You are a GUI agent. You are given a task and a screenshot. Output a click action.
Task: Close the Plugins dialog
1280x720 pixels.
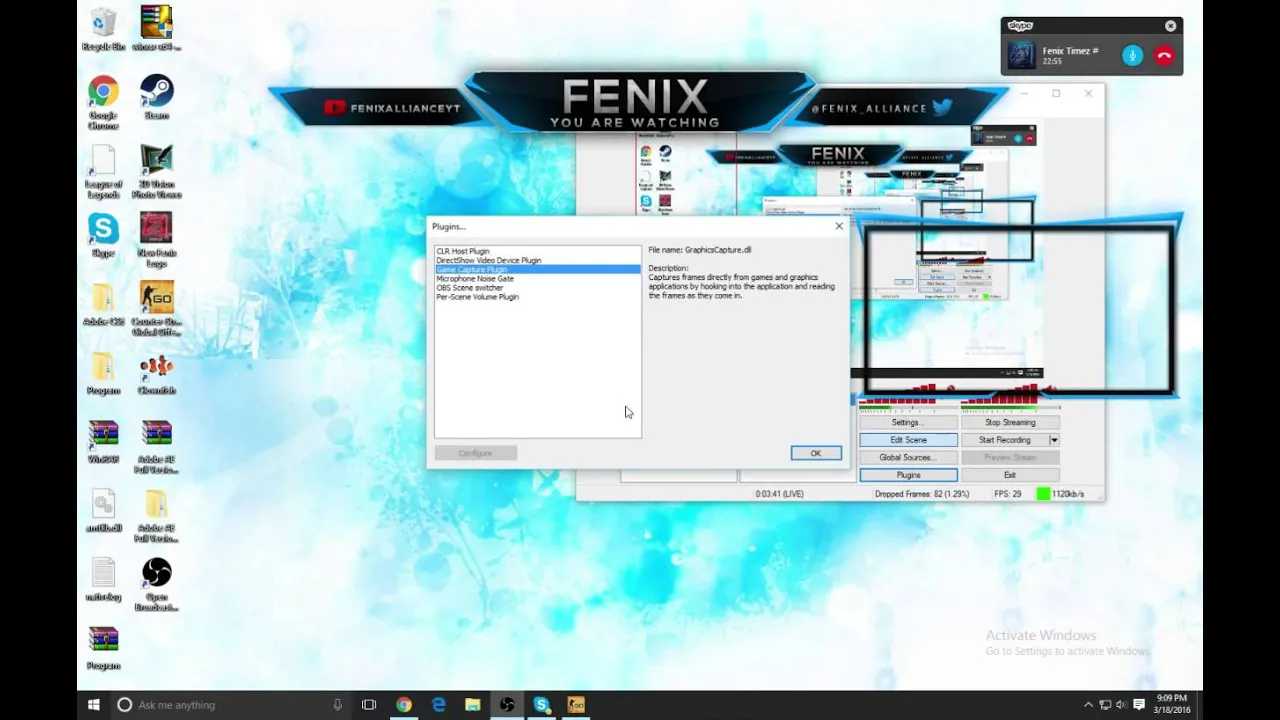pyautogui.click(x=839, y=226)
